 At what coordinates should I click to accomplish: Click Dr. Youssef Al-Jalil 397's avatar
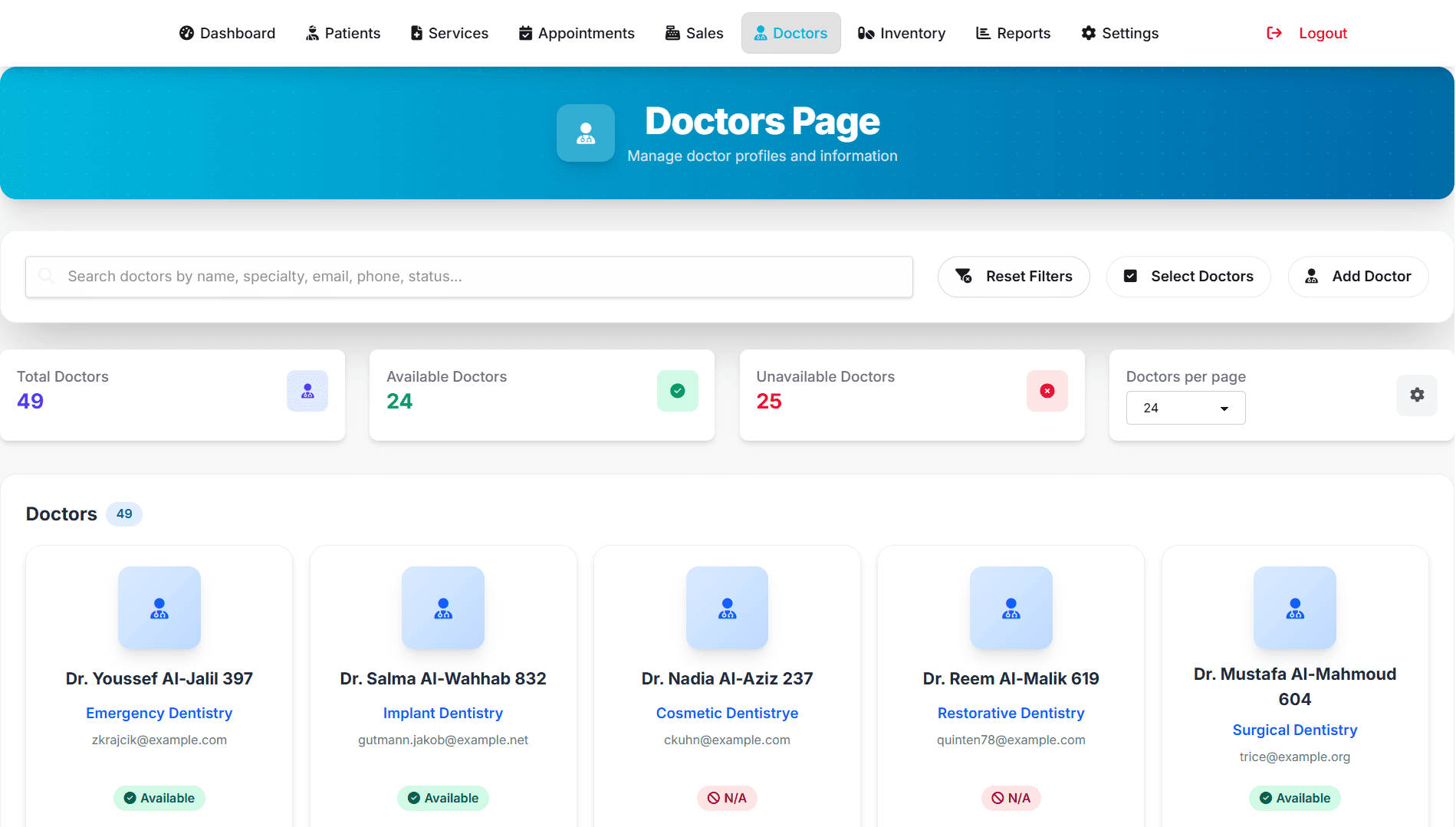tap(159, 608)
